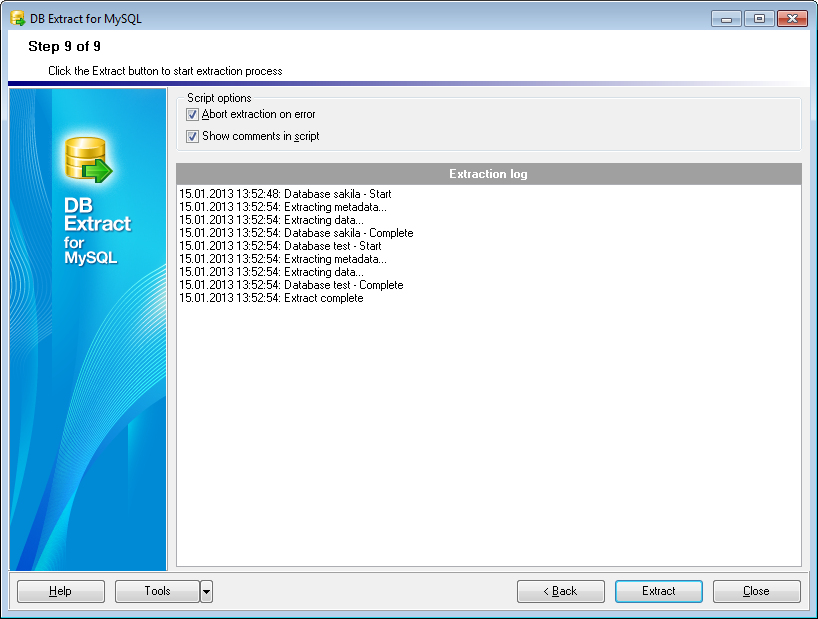Minimize the DB Extract window
818x619 pixels.
[x=726, y=19]
